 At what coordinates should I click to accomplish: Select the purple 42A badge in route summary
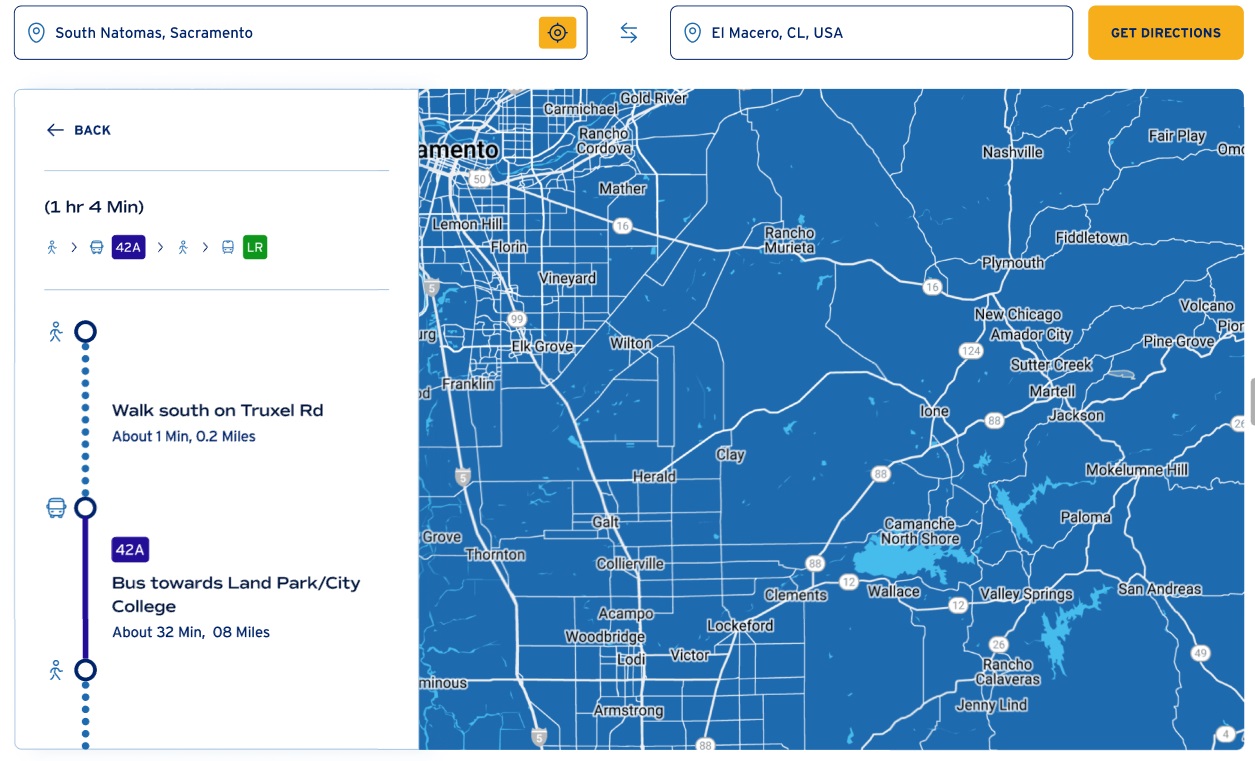click(x=128, y=247)
